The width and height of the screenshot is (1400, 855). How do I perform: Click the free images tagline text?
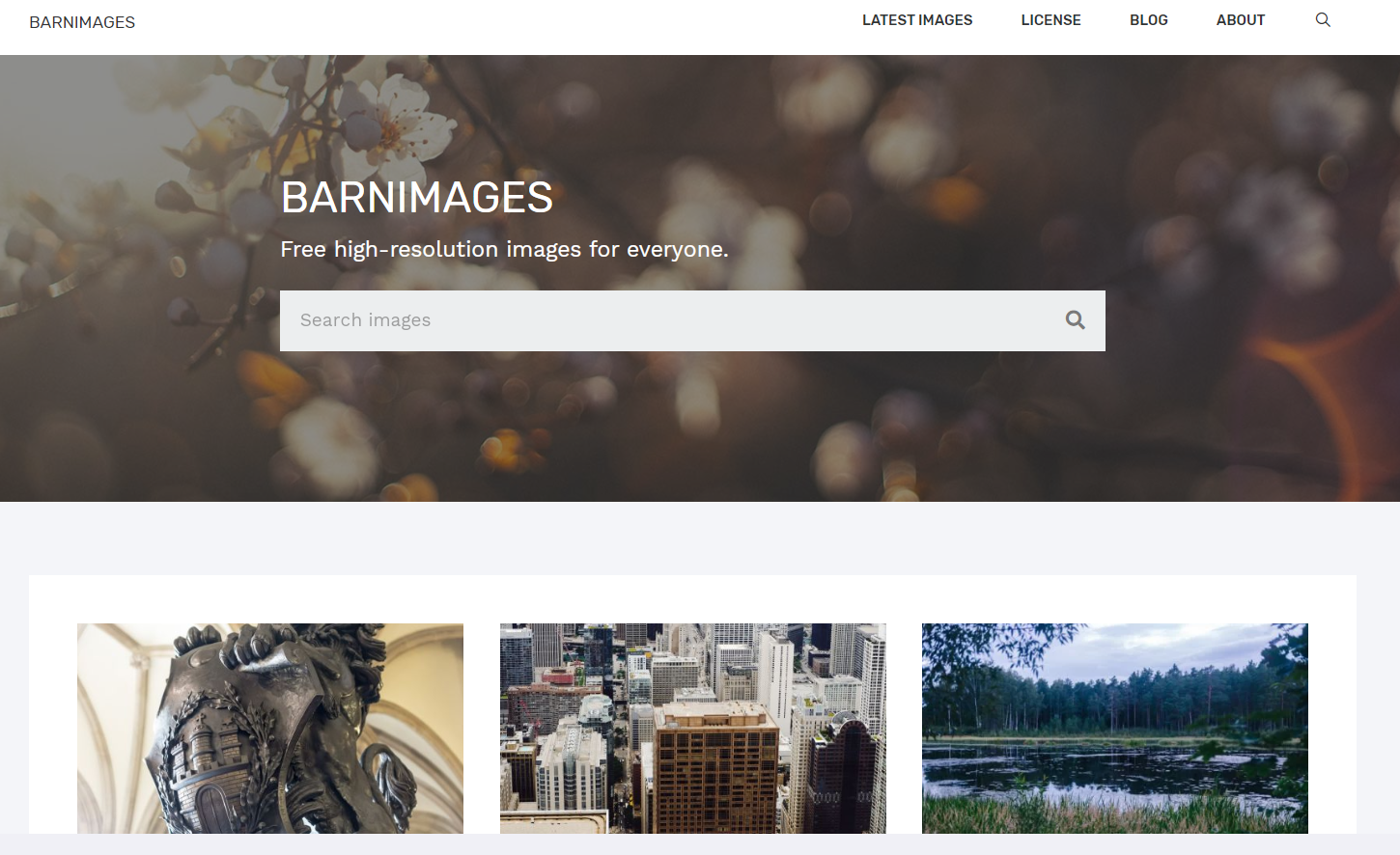click(x=504, y=249)
